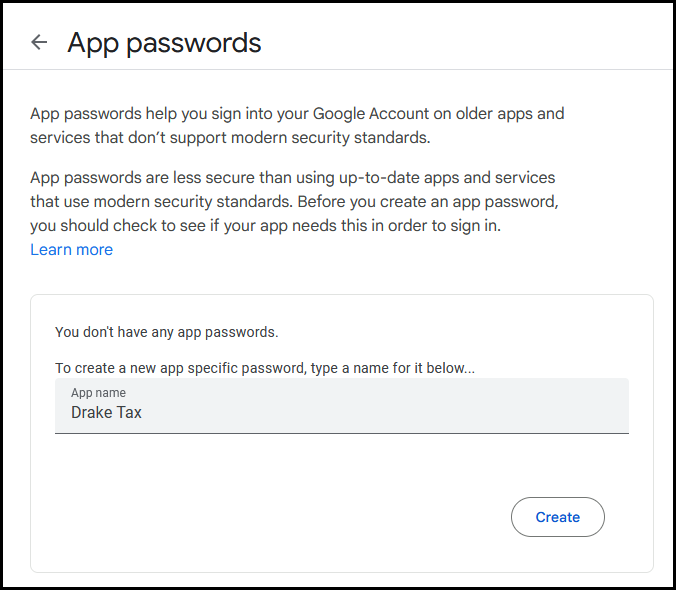
Task: Click the small 'App name' field label
Action: point(98,393)
